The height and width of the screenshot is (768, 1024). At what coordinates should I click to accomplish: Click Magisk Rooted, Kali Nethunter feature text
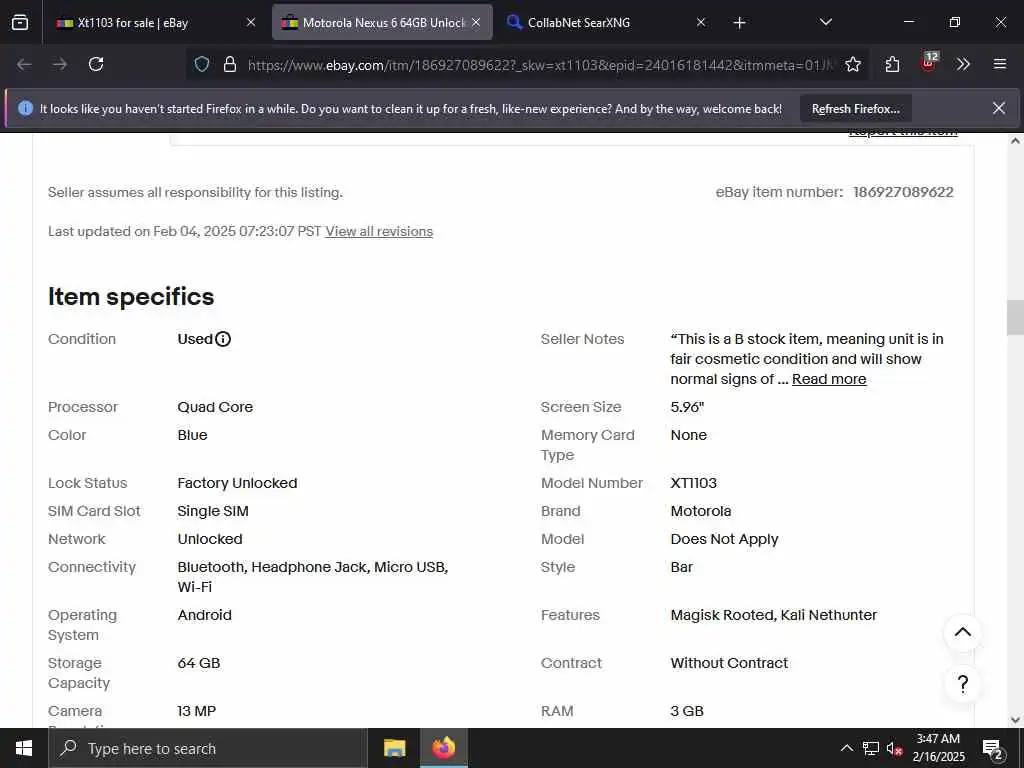[x=773, y=615]
